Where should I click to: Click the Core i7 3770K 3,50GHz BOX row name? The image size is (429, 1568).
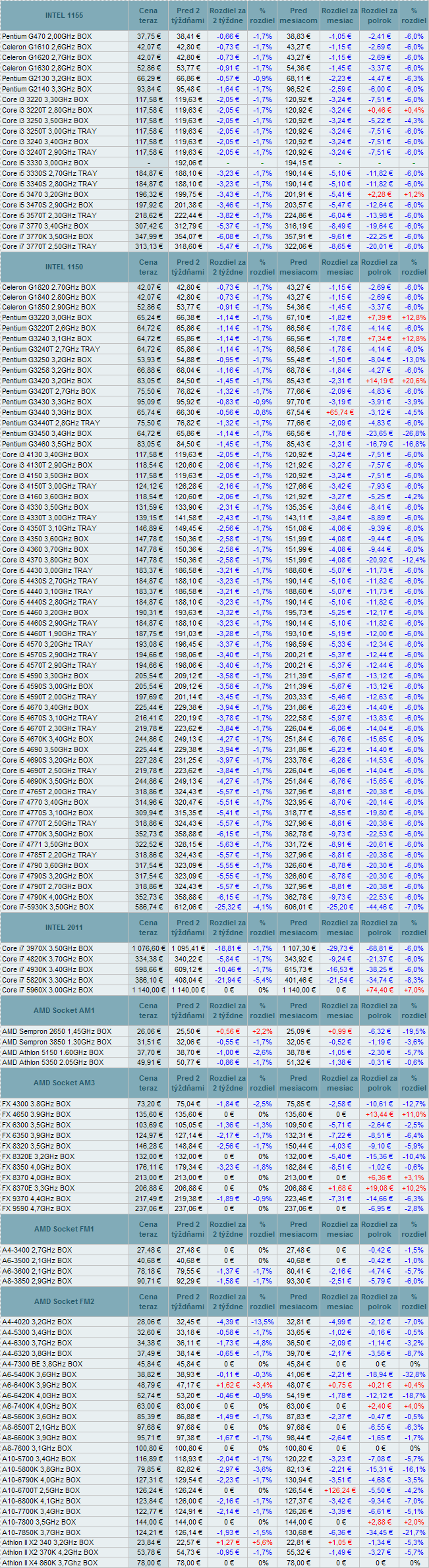click(x=47, y=236)
